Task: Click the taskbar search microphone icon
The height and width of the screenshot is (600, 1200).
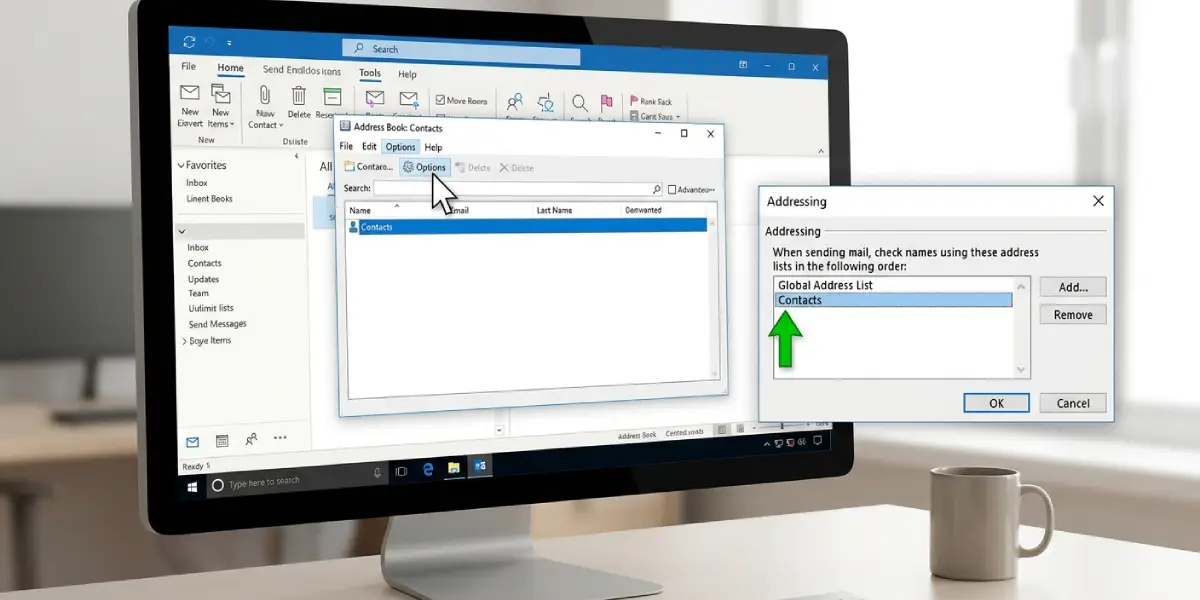Action: pyautogui.click(x=377, y=473)
